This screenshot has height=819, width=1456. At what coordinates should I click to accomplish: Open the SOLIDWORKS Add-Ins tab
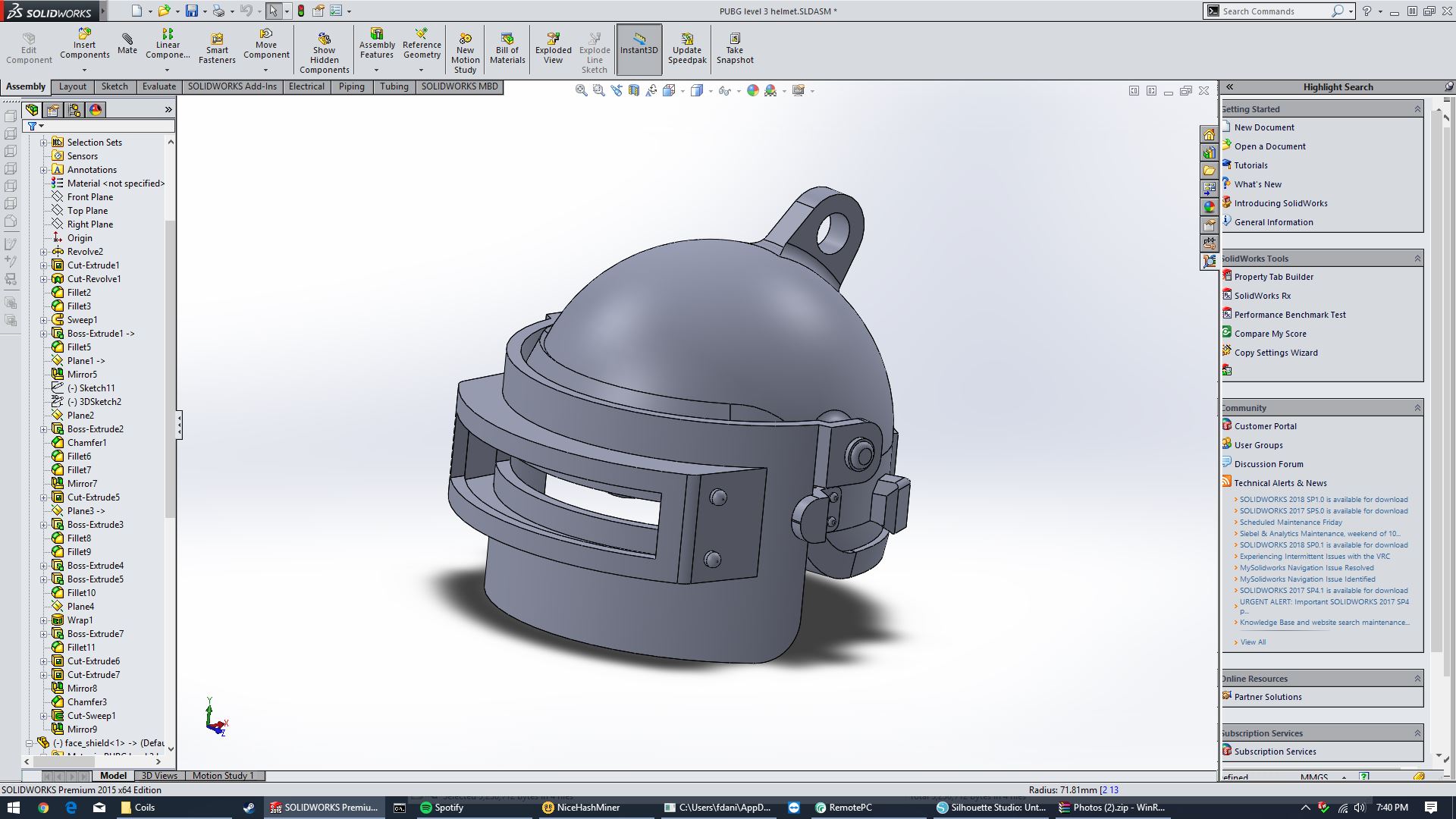coord(232,86)
